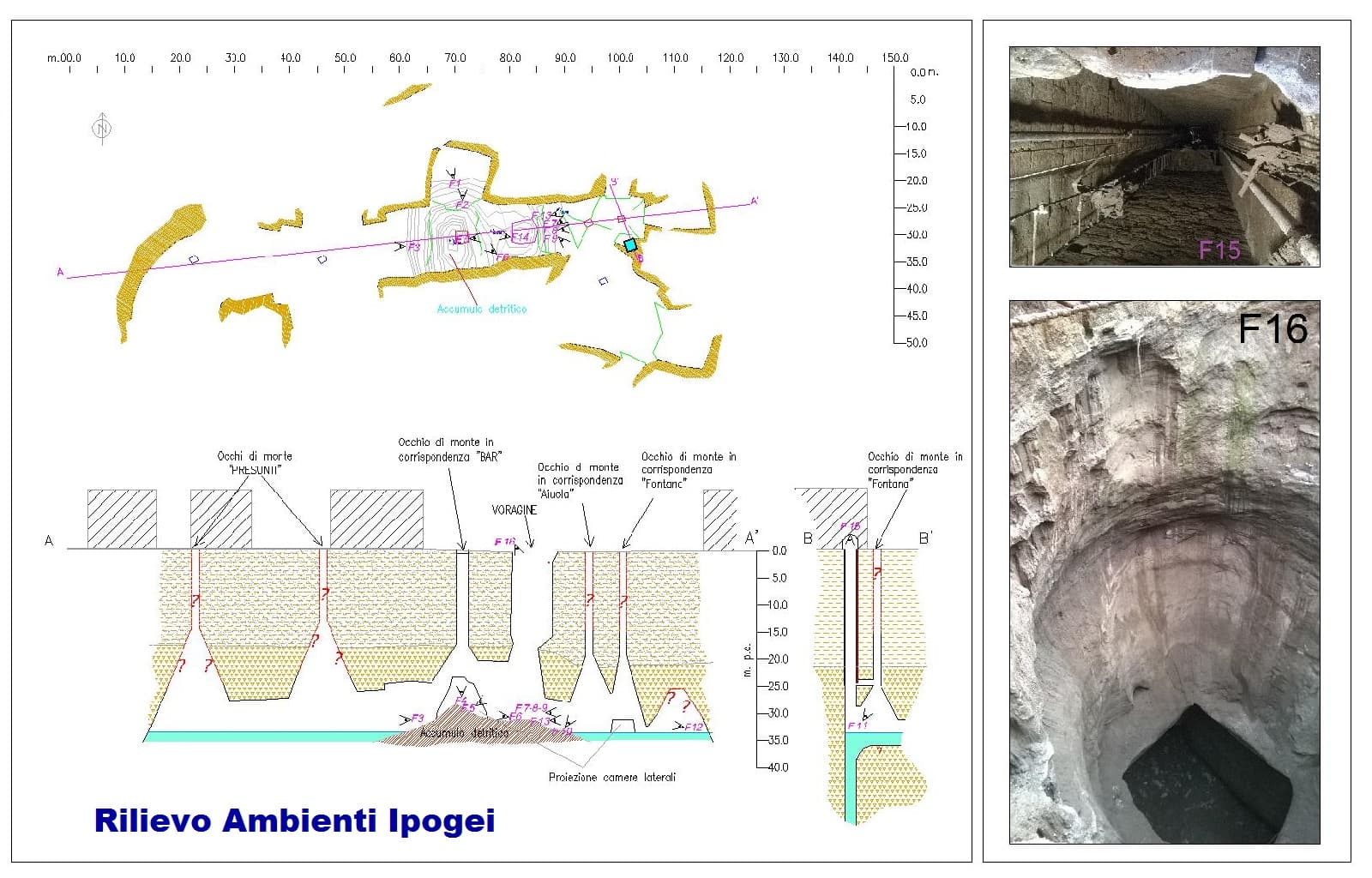Click the F2 well symbol
Screen dimensions: 1372x878
coord(461,205)
